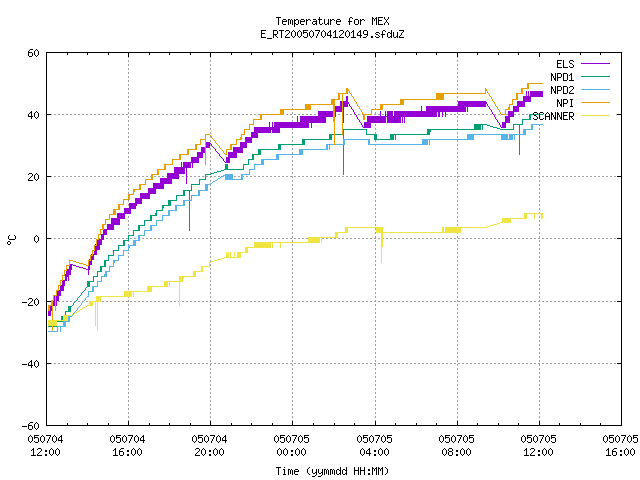Click the x-axis label '050704 12:00'
This screenshot has width=640, height=480.
pyautogui.click(x=45, y=445)
